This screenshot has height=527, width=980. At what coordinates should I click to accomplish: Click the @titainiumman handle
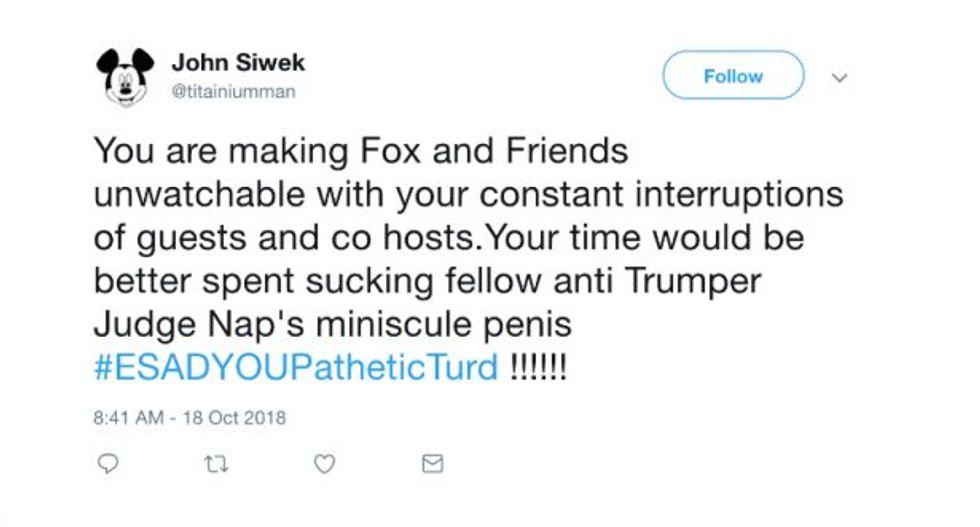pyautogui.click(x=233, y=91)
